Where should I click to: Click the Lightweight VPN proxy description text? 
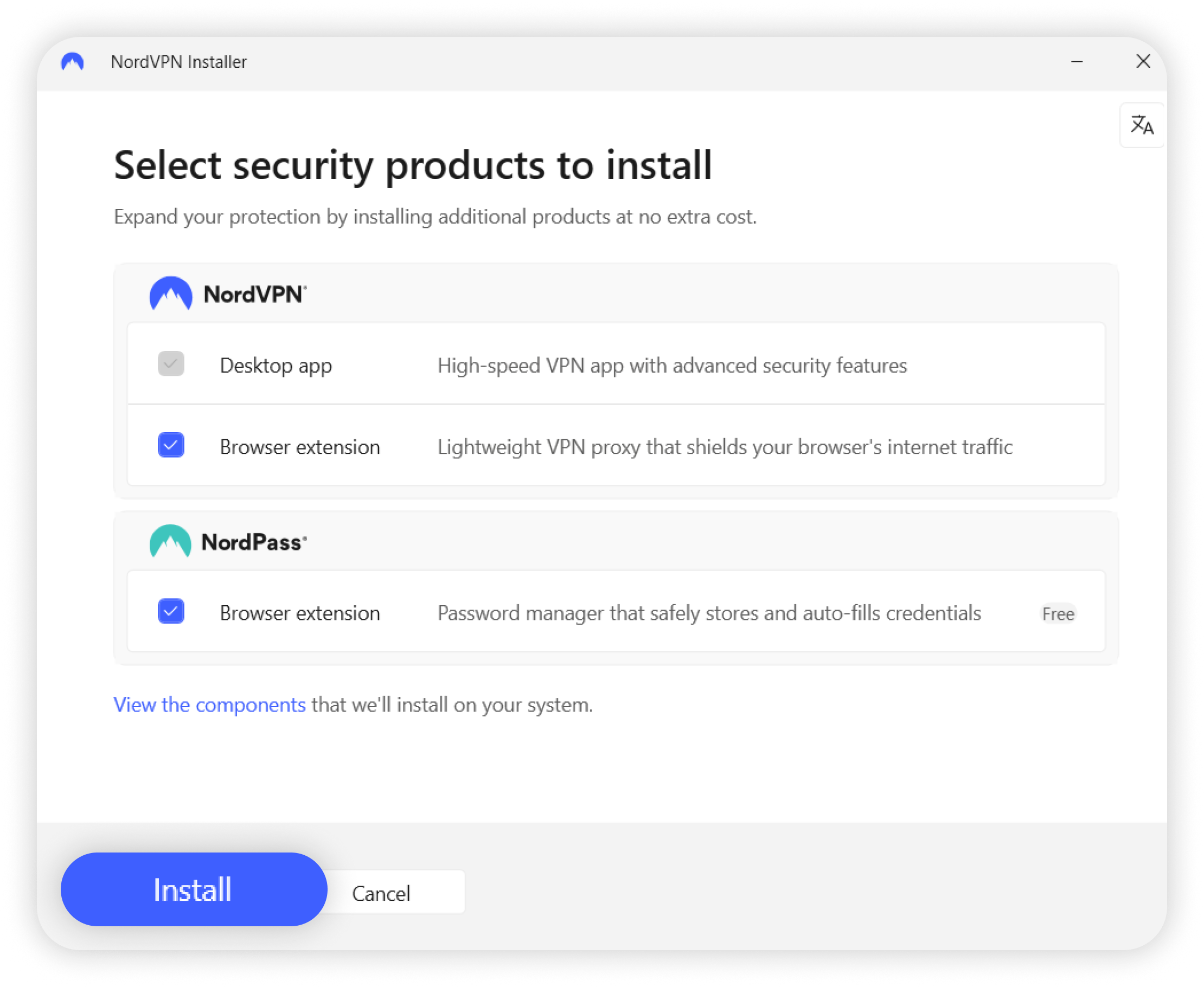pyautogui.click(x=725, y=447)
